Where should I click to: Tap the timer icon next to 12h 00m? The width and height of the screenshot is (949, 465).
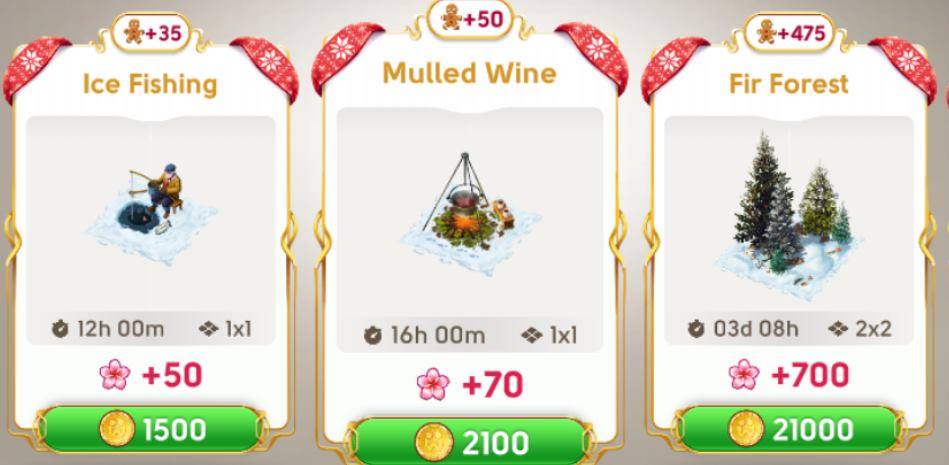click(60, 329)
